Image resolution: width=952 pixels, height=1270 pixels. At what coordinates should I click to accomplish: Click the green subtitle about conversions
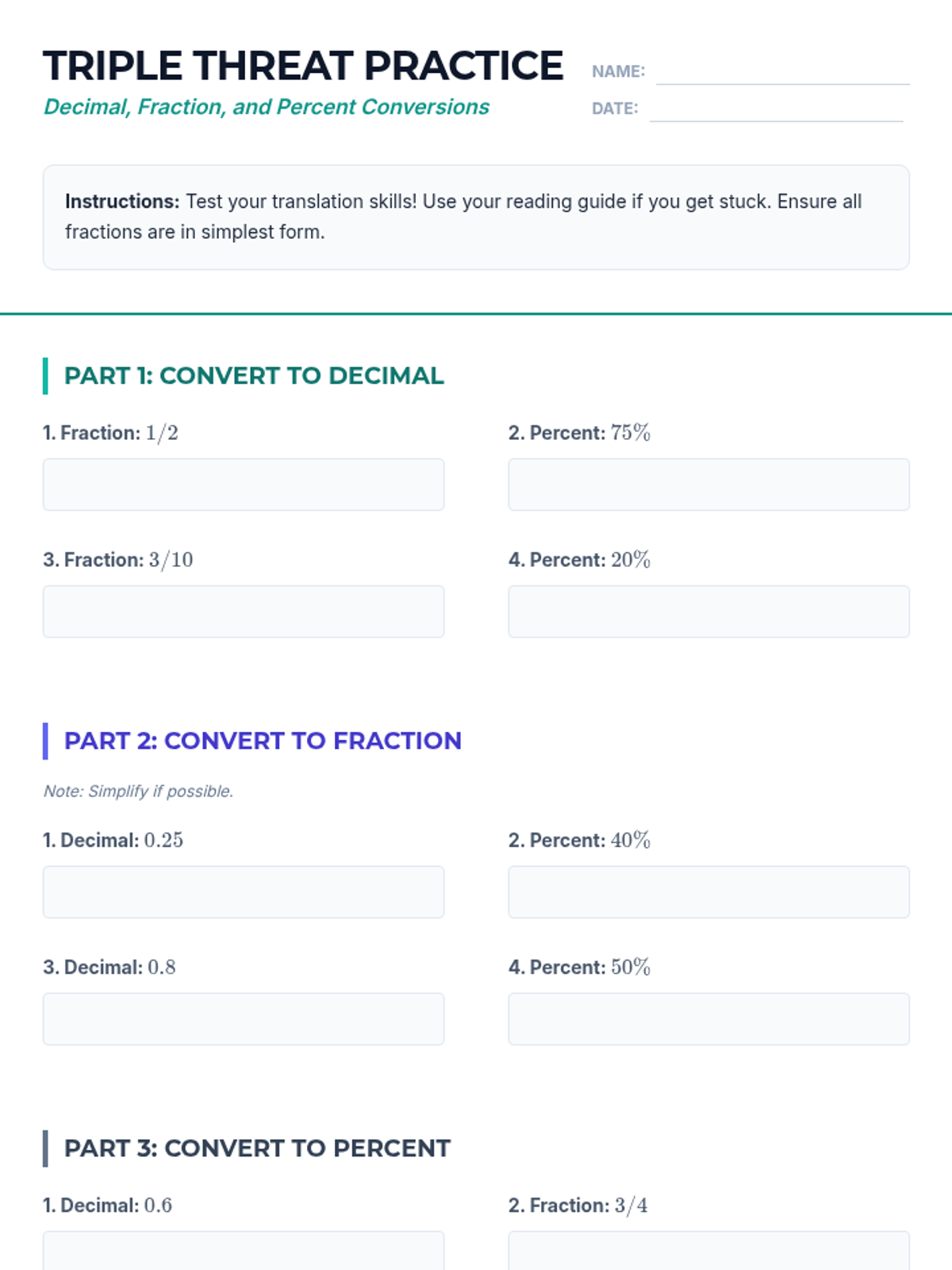[x=267, y=107]
